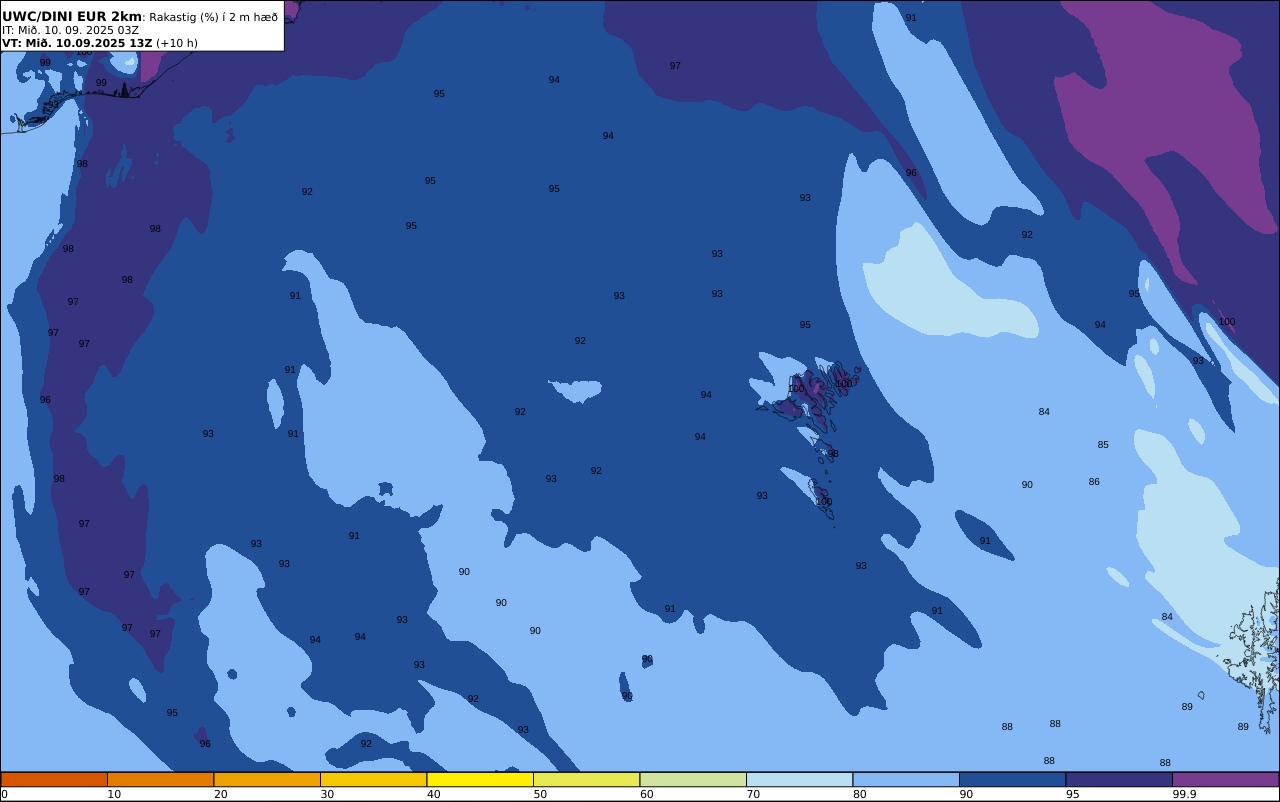Select the orange 10–20 legend swatch
The height and width of the screenshot is (802, 1280).
[160, 779]
